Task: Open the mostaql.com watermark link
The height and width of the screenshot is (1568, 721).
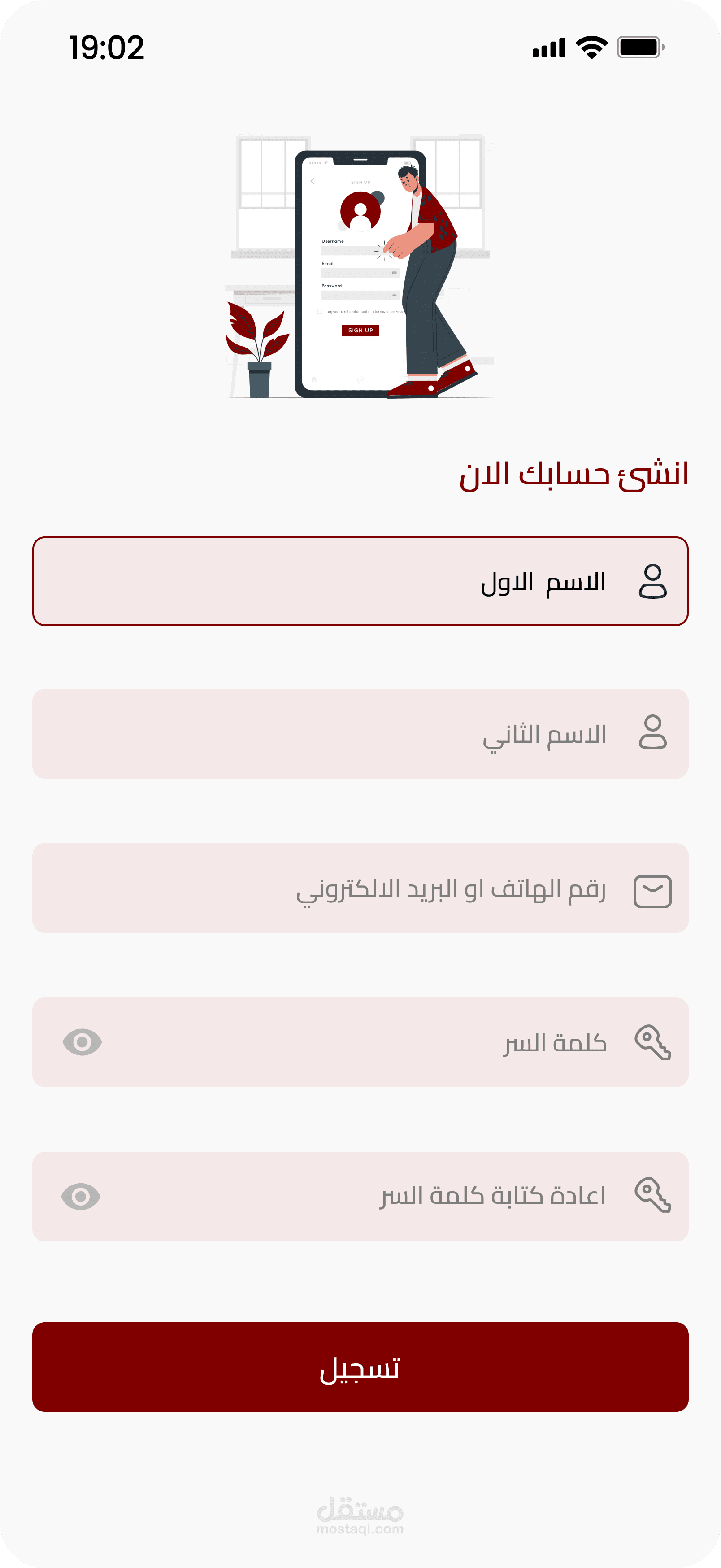Action: click(360, 1516)
